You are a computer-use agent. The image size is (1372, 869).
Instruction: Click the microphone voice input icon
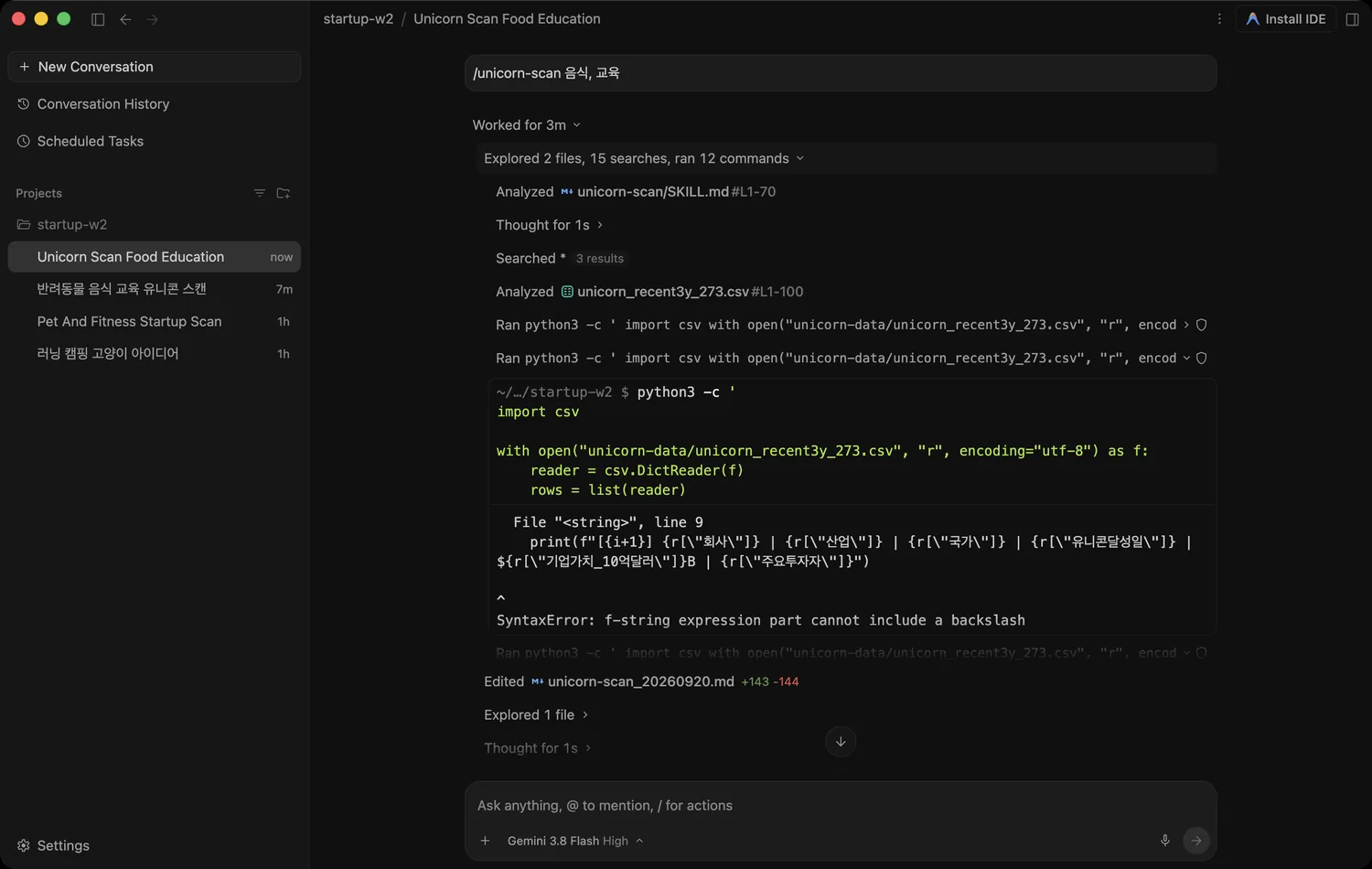click(1164, 841)
